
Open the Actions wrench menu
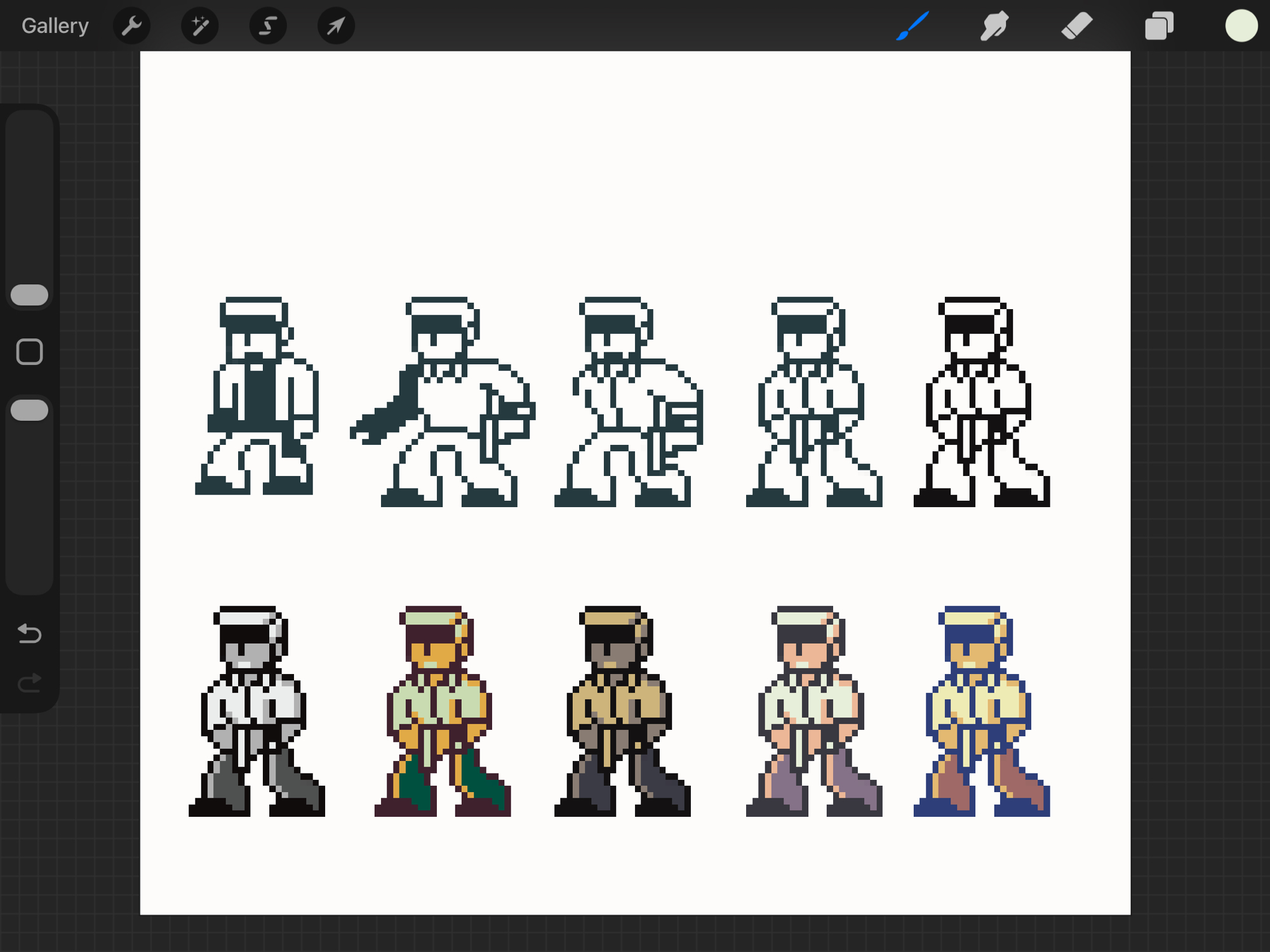[131, 26]
